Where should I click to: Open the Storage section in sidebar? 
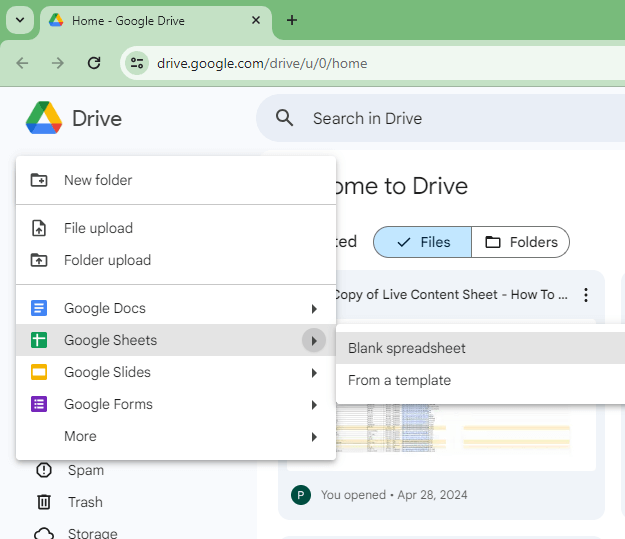pos(92,533)
